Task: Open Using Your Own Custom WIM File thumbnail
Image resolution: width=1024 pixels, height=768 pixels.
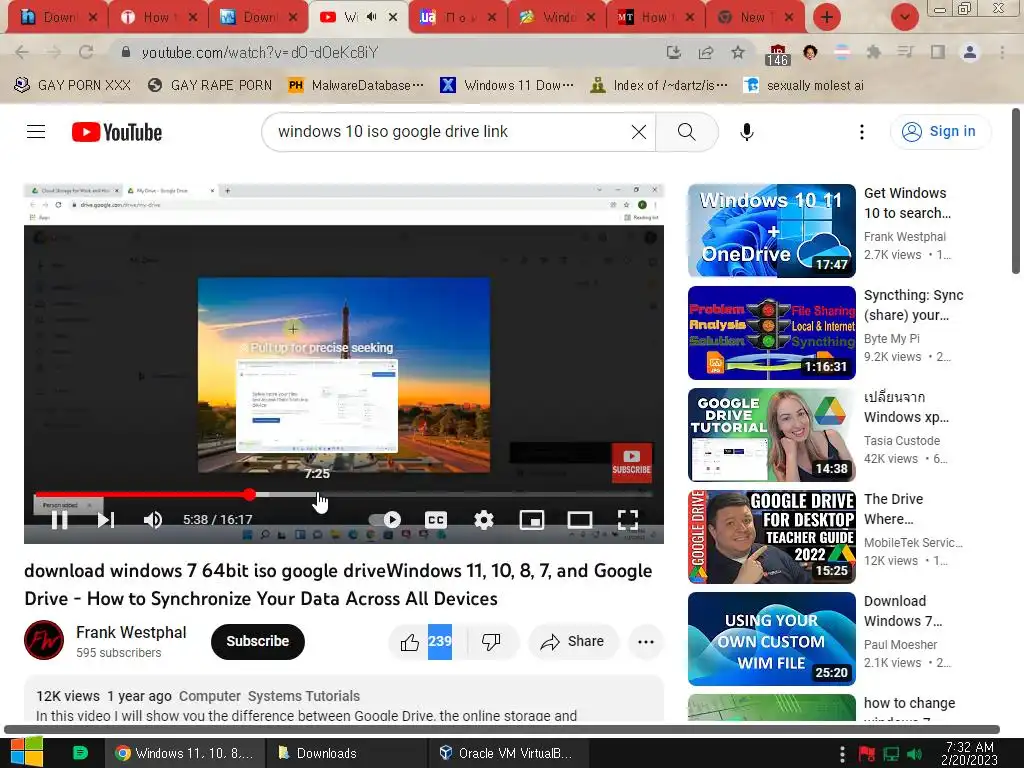Action: (x=772, y=638)
